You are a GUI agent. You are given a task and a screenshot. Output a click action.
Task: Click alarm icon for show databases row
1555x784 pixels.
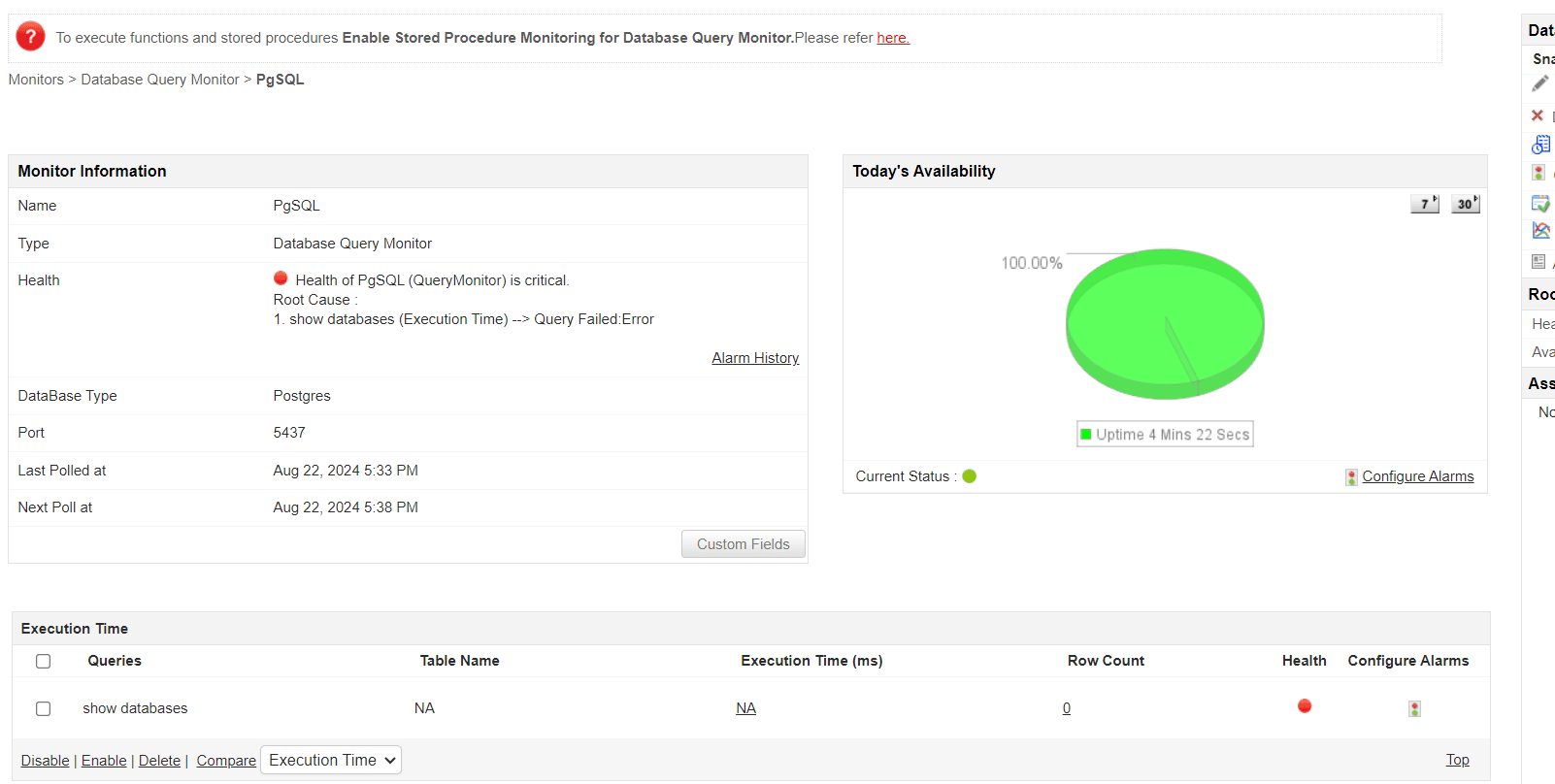[1414, 709]
